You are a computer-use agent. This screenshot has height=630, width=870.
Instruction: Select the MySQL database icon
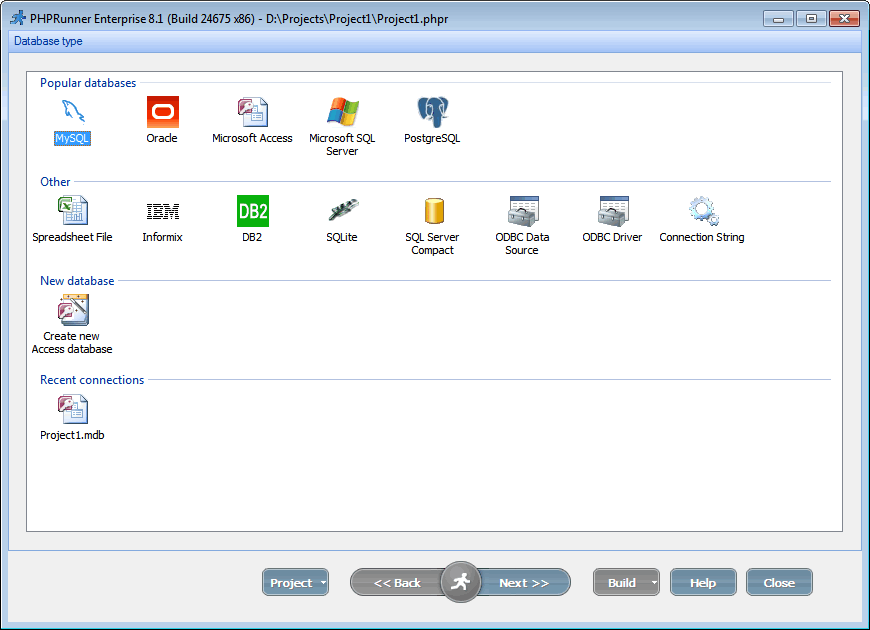click(72, 112)
